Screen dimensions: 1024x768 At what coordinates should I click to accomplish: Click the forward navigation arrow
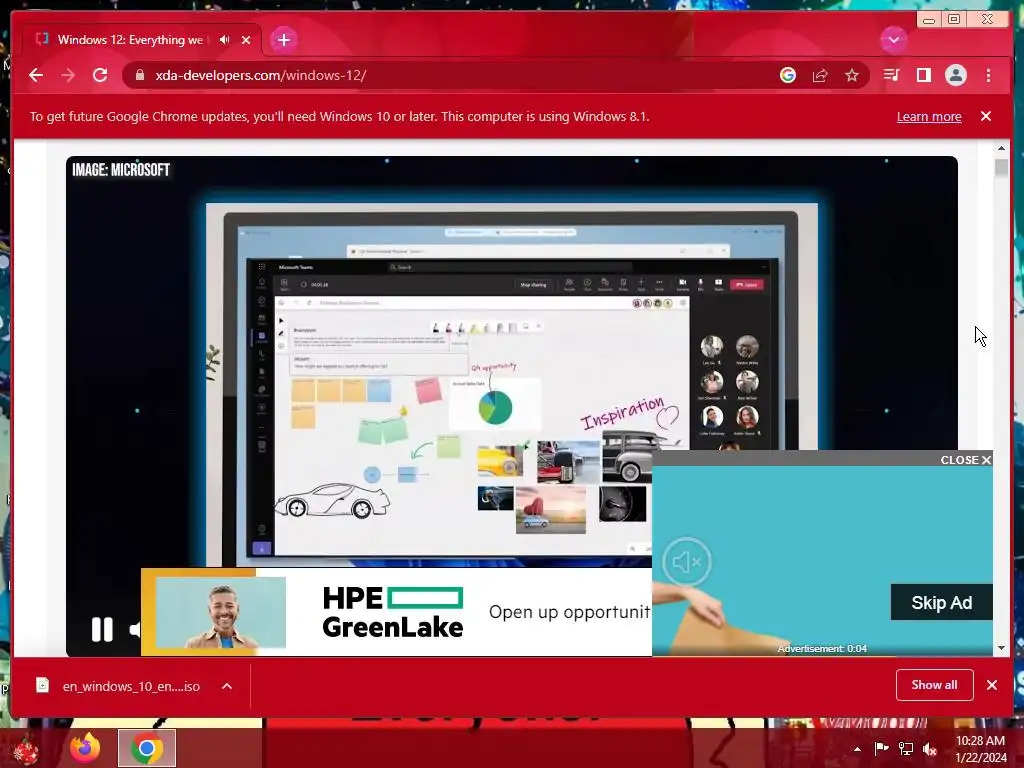pos(68,75)
